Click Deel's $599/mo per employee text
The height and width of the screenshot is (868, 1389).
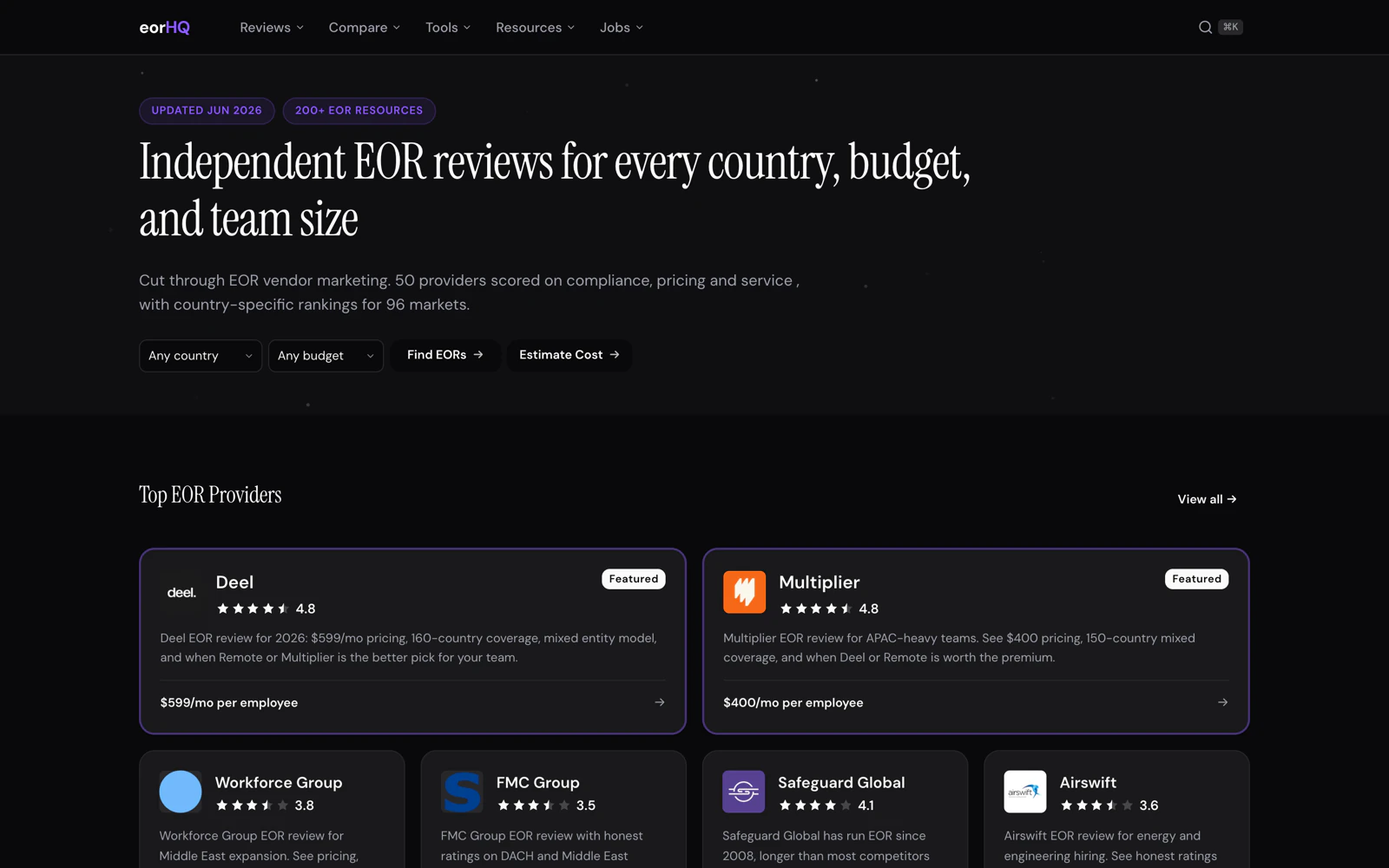tap(229, 703)
